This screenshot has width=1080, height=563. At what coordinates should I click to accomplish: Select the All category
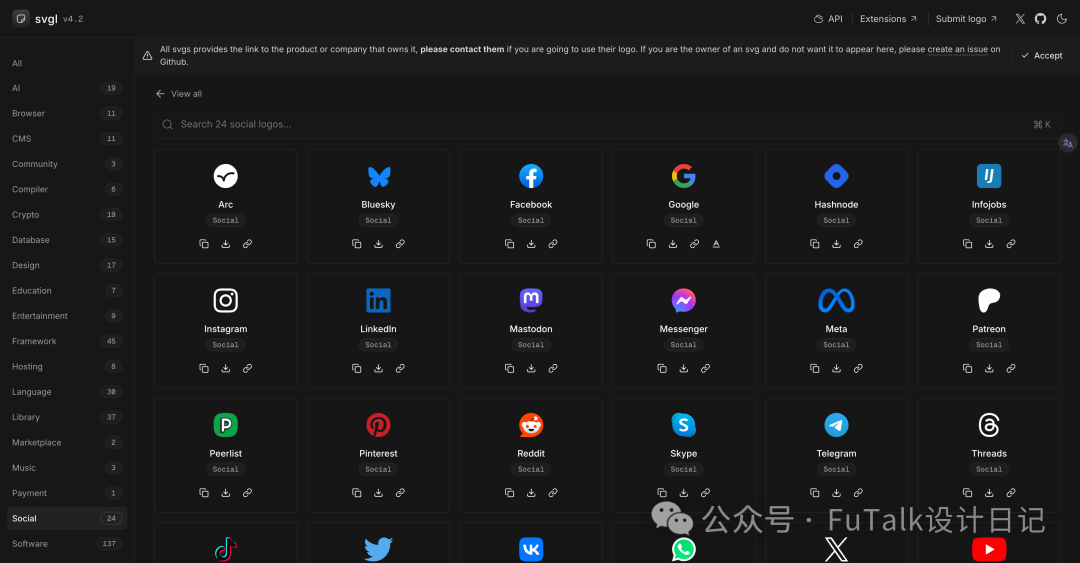pyautogui.click(x=67, y=63)
